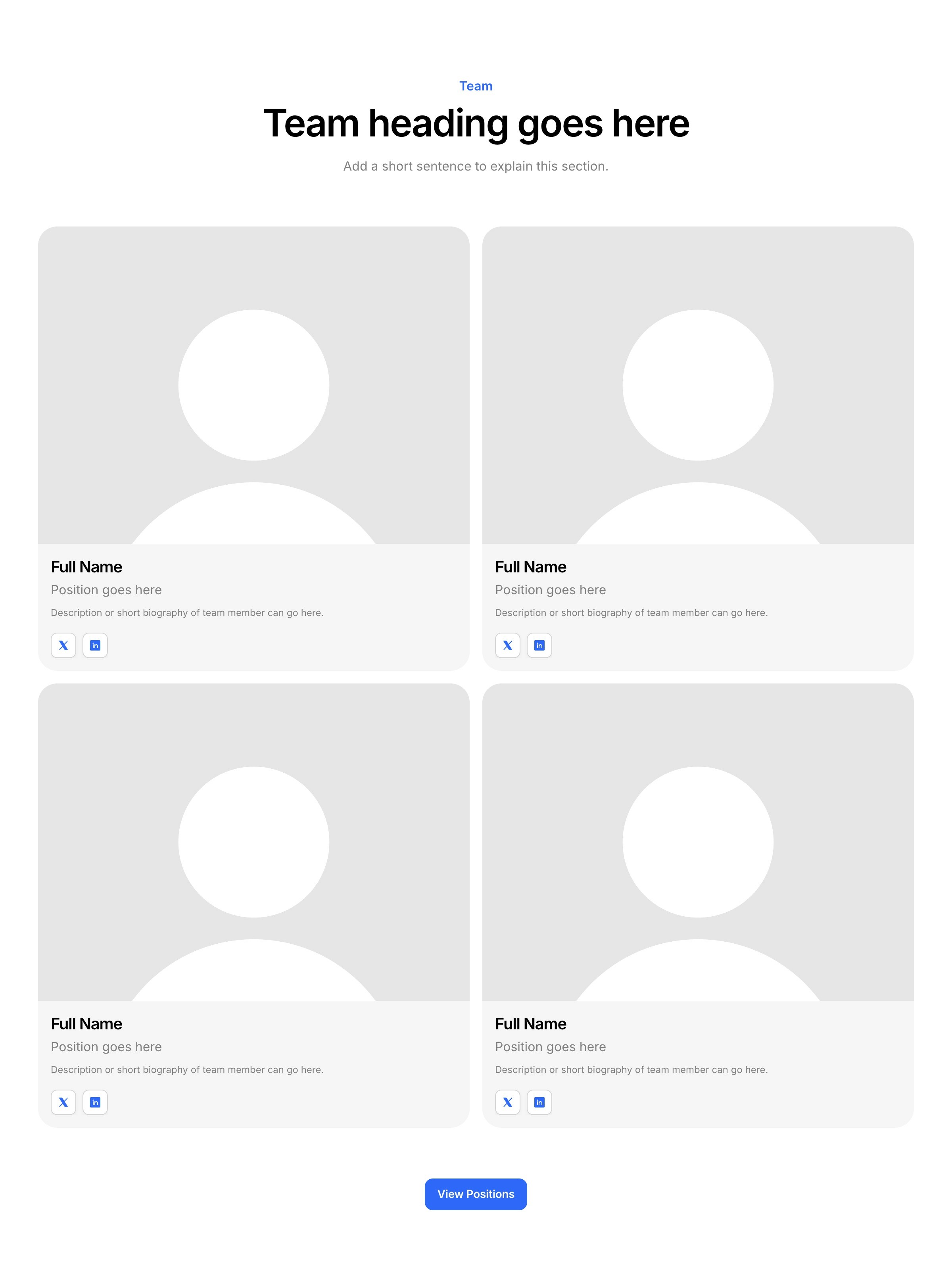This screenshot has height=1286, width=952.
Task: Click the Team heading goes here title
Action: [476, 123]
